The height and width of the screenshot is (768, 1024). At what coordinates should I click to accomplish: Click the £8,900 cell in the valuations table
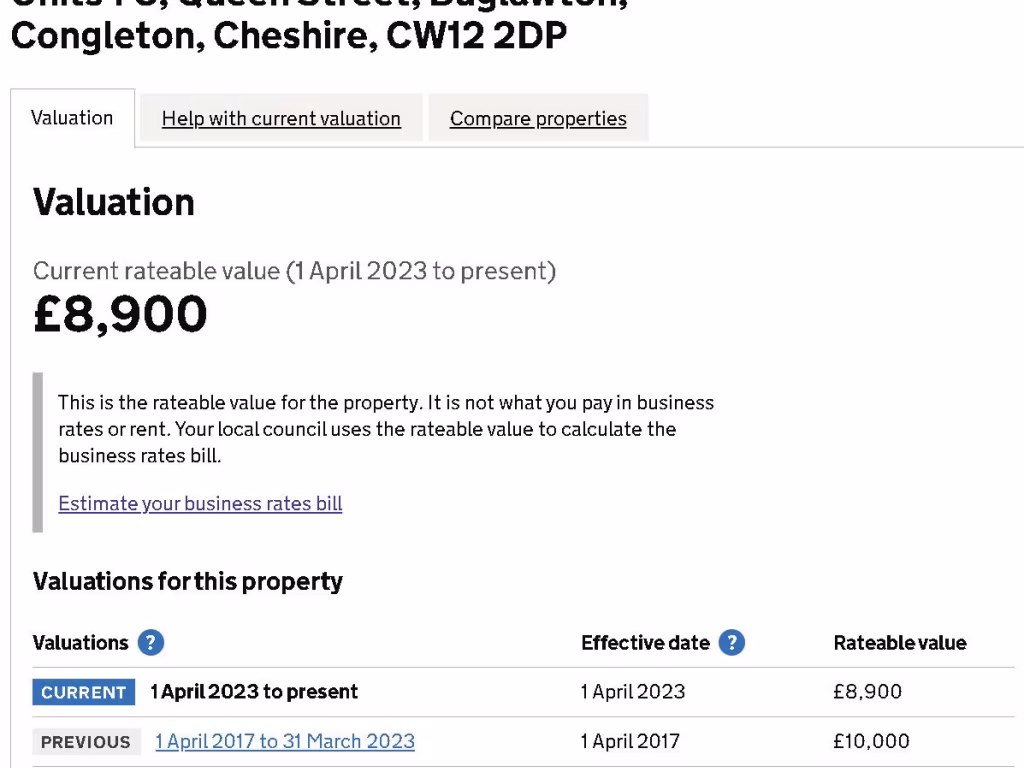pos(867,692)
